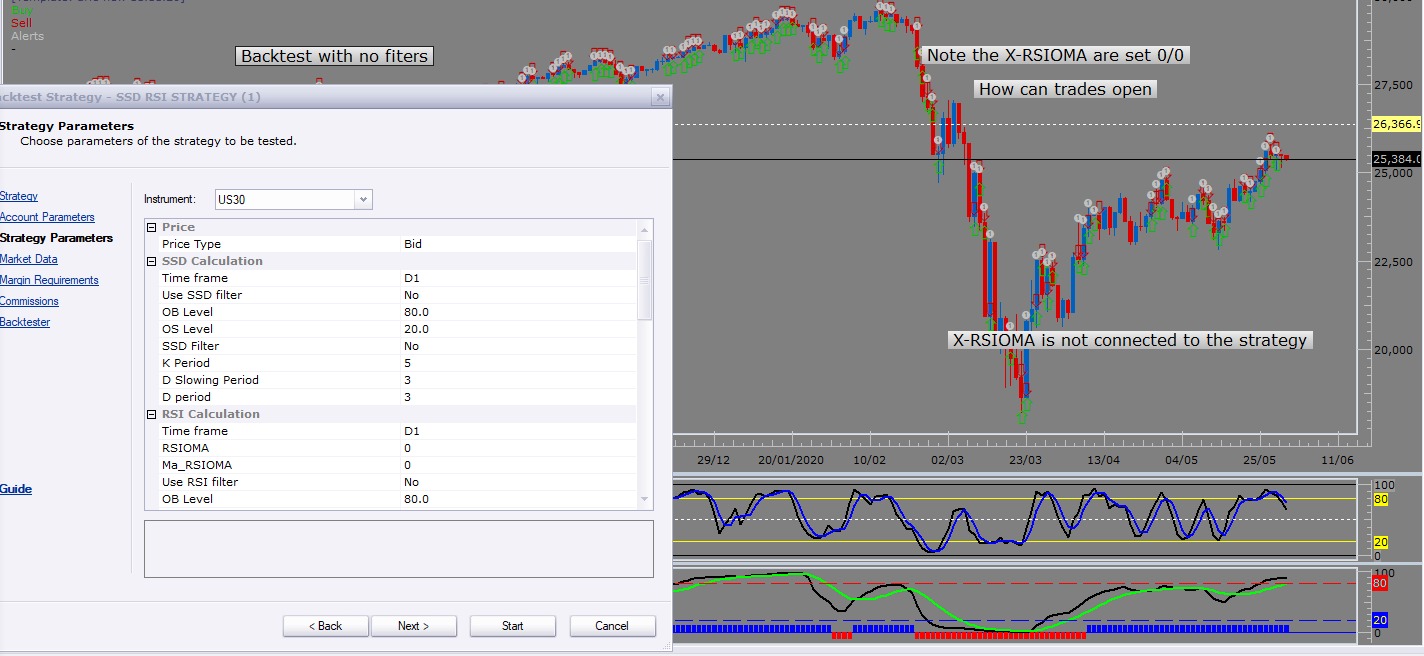This screenshot has height=656, width=1424.
Task: Open the Account Parameters step link
Action: [47, 217]
